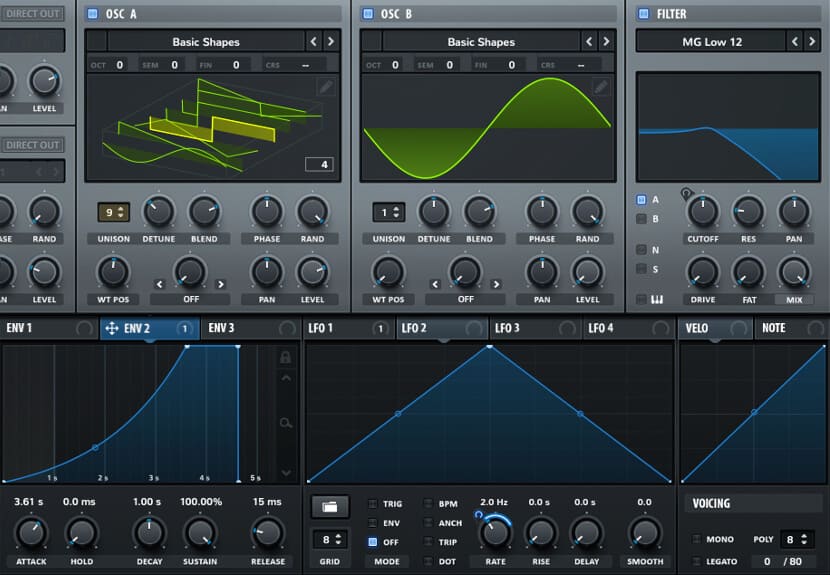Click the OSC A UNISON stepper arrows
This screenshot has width=830, height=575.
point(121,212)
